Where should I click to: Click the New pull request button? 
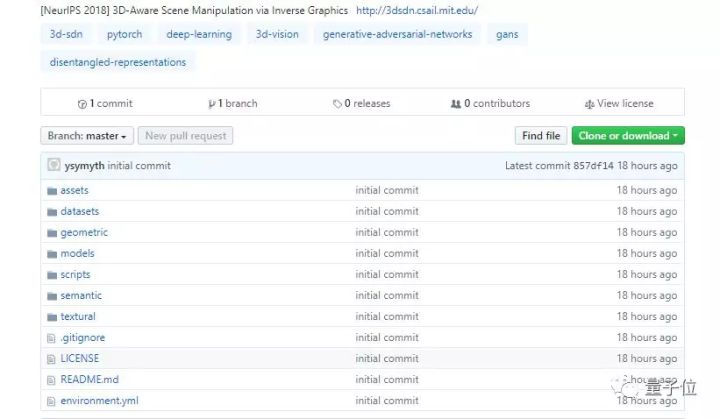point(186,136)
